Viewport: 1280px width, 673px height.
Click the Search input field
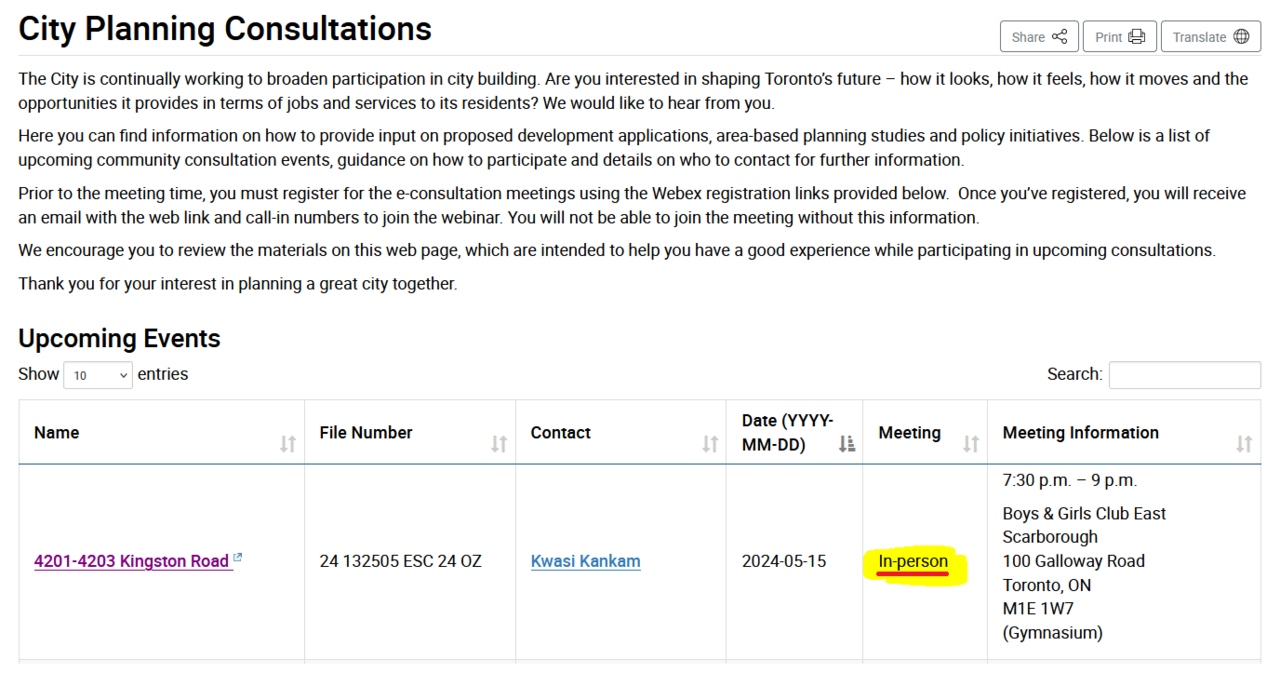1184,375
